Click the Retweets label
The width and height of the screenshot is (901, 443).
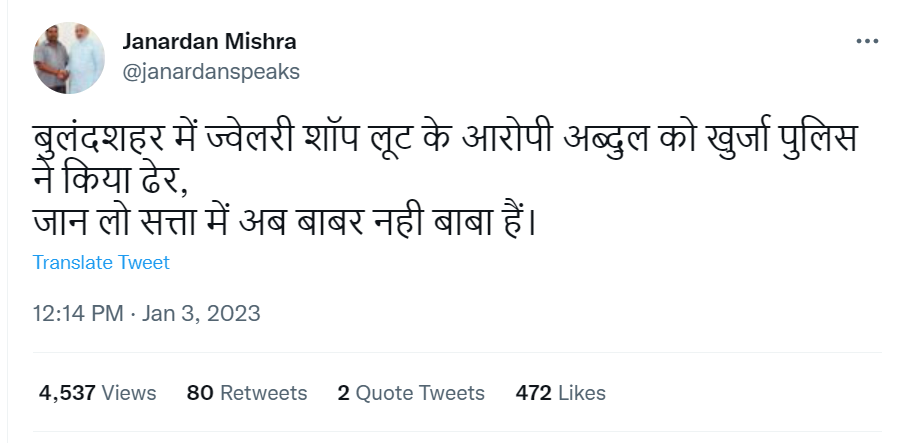tap(264, 393)
